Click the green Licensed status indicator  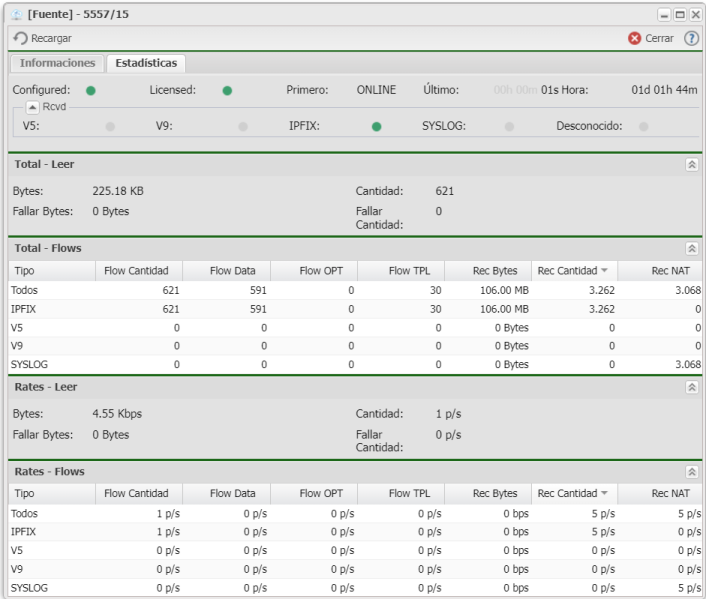coord(227,90)
